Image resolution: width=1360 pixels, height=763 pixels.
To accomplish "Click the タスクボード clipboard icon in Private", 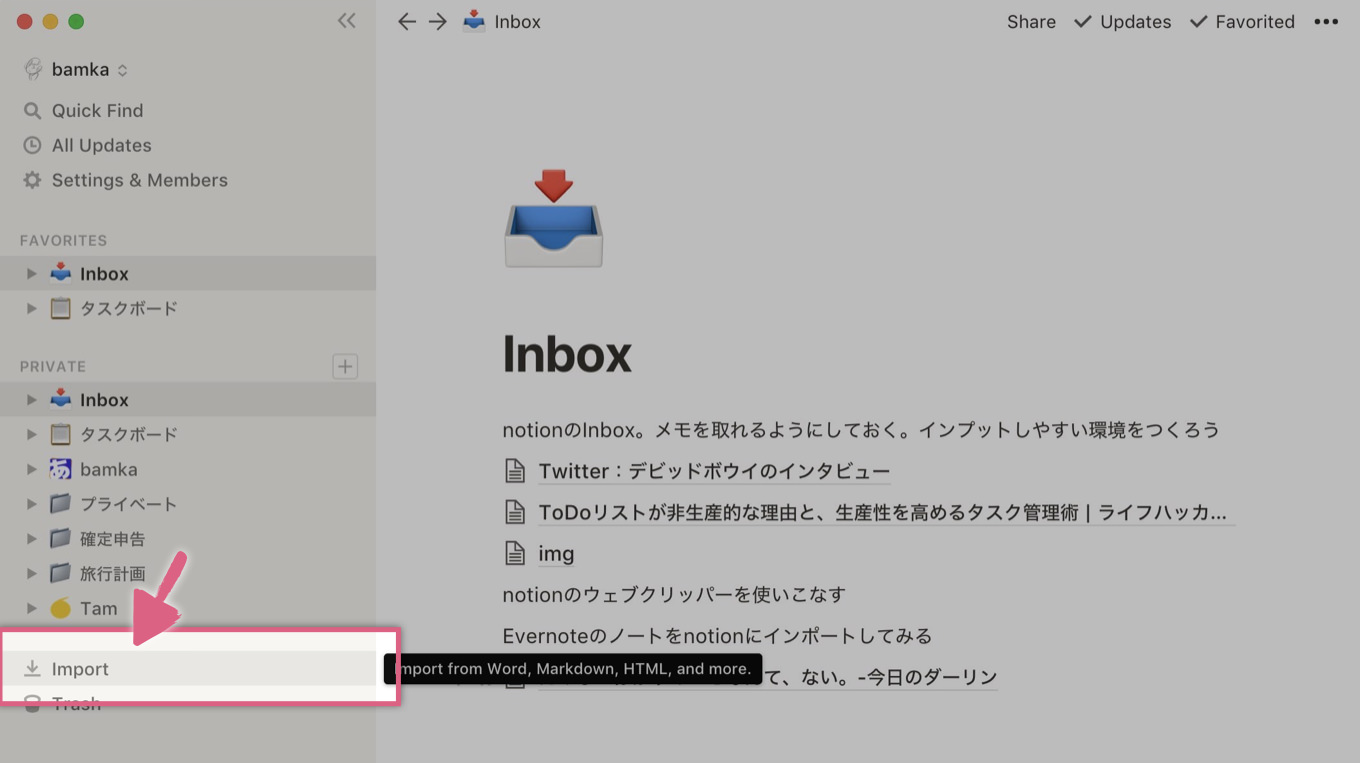I will (61, 434).
